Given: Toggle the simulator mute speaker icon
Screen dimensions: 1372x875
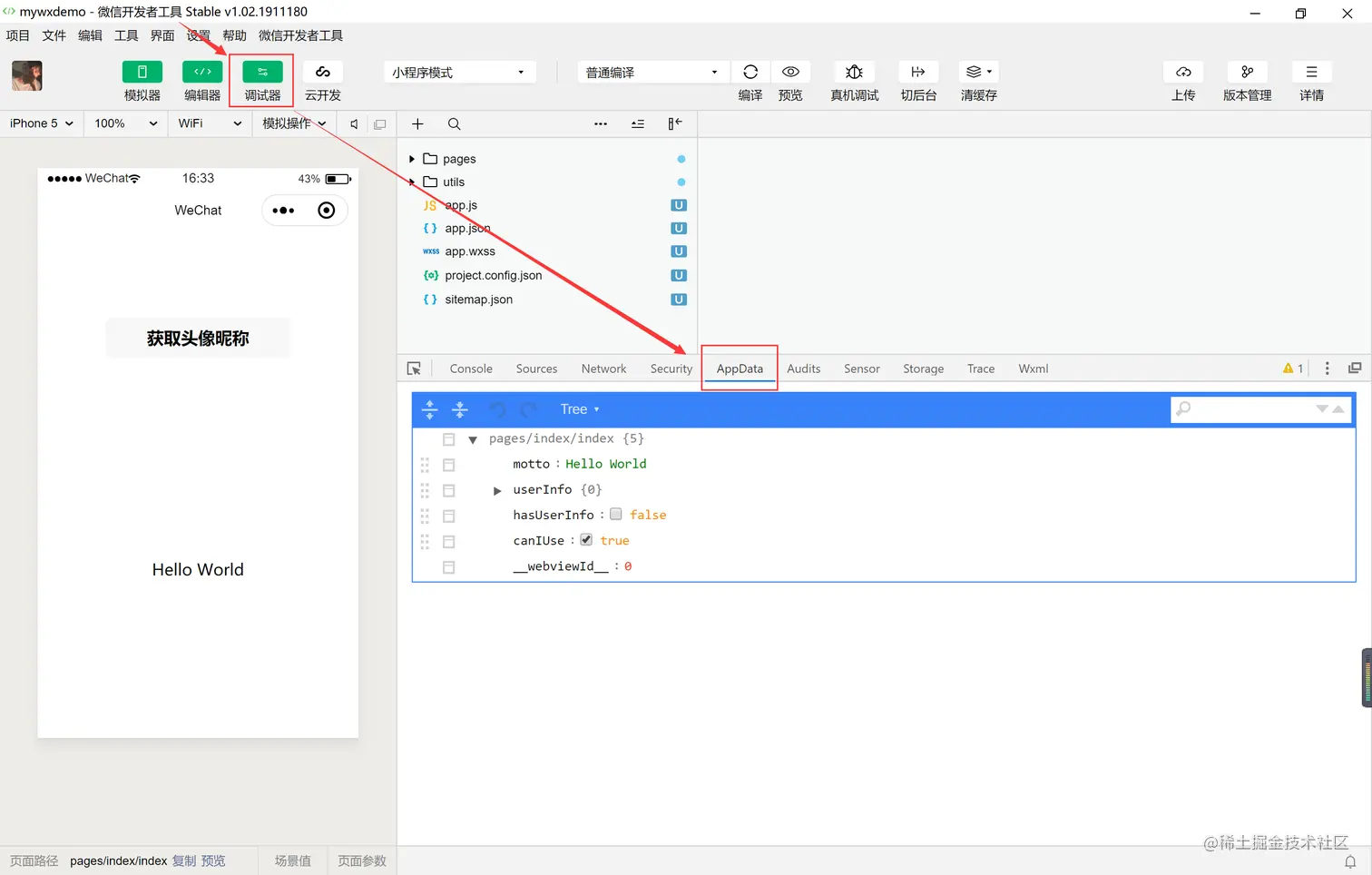Looking at the screenshot, I should (354, 124).
